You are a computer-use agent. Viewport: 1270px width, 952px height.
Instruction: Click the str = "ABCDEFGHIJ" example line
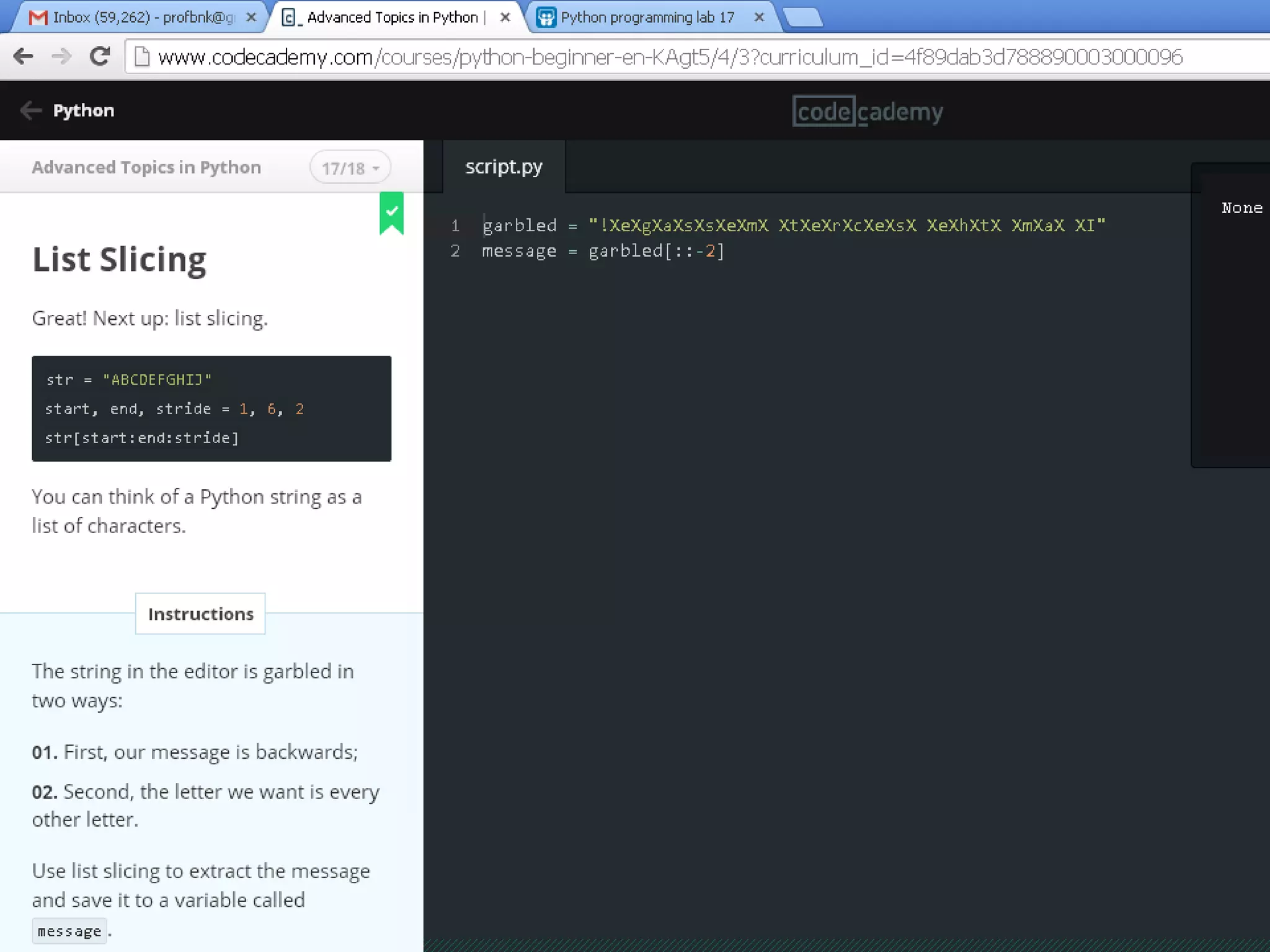[x=129, y=379]
